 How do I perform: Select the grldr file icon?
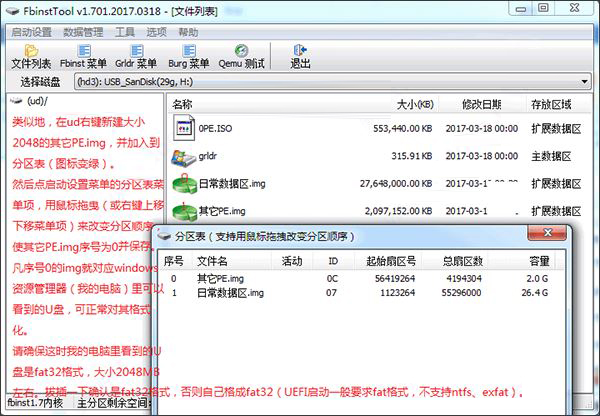[184, 158]
